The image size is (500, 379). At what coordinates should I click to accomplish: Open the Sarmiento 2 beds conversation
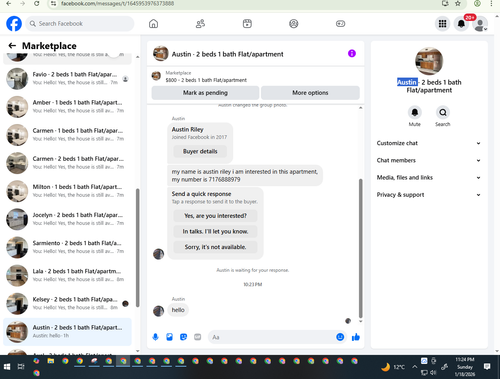67,247
